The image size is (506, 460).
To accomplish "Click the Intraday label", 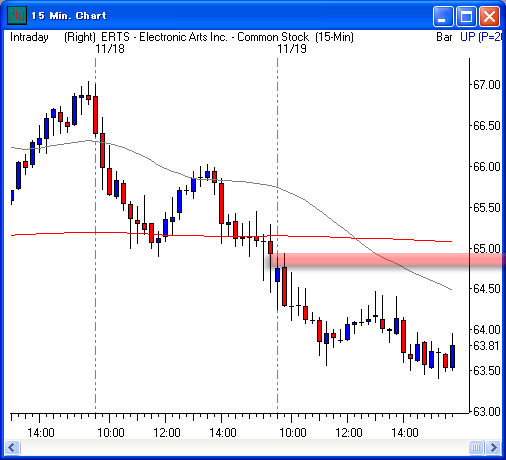I will point(29,37).
